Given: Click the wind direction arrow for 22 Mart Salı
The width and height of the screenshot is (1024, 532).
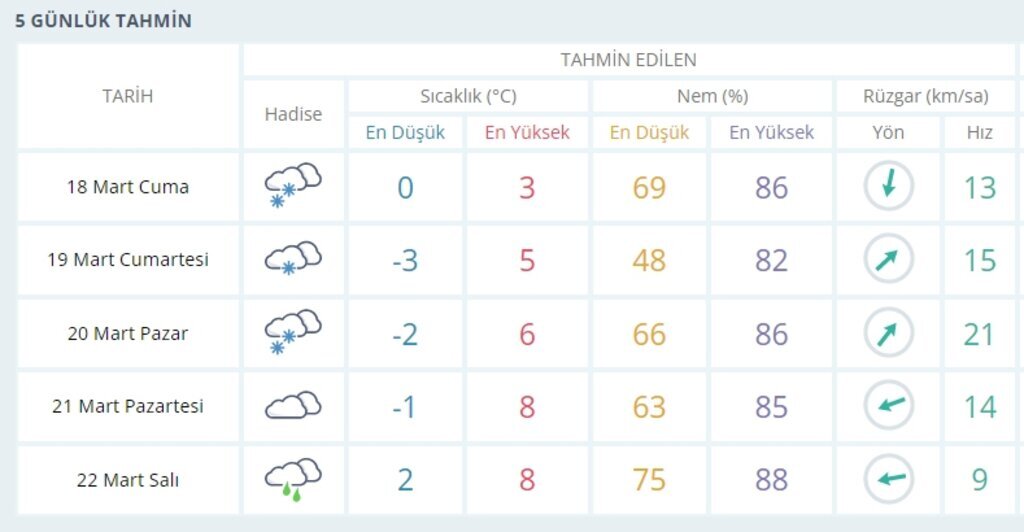Looking at the screenshot, I should coord(887,479).
